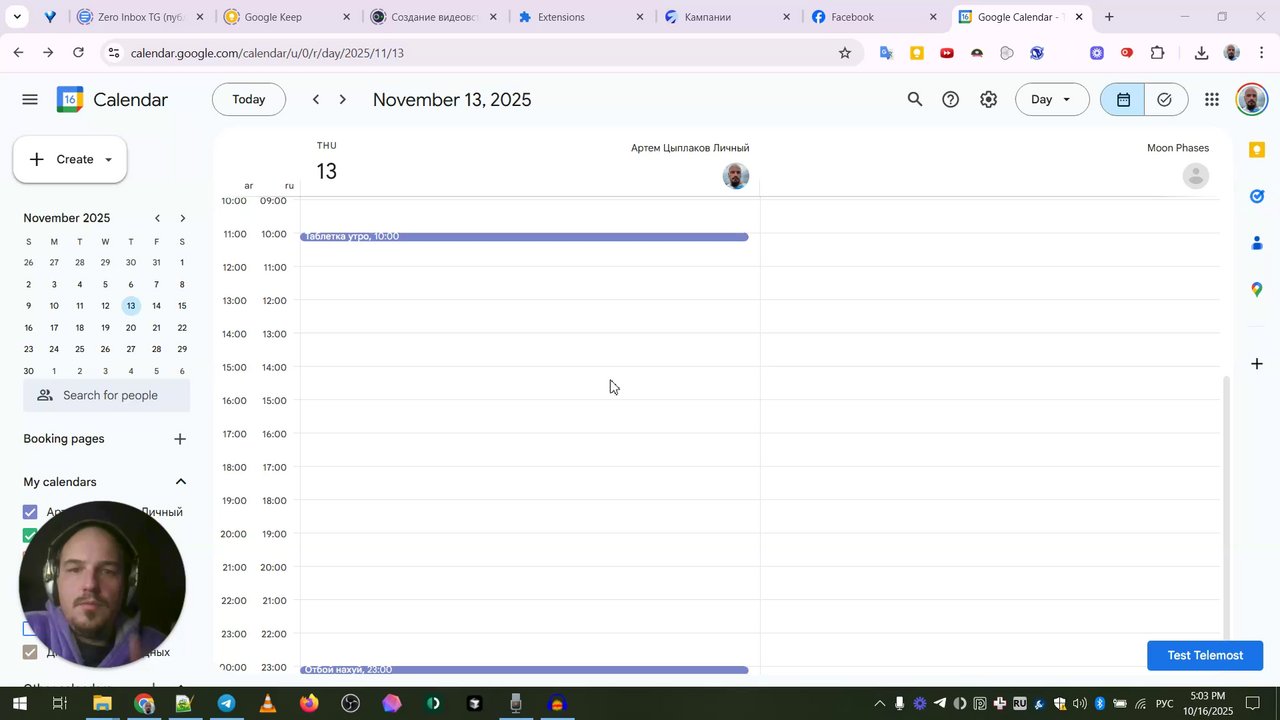Viewport: 1280px width, 720px height.
Task: Open the 23:00 event at the bottom
Action: [x=524, y=670]
